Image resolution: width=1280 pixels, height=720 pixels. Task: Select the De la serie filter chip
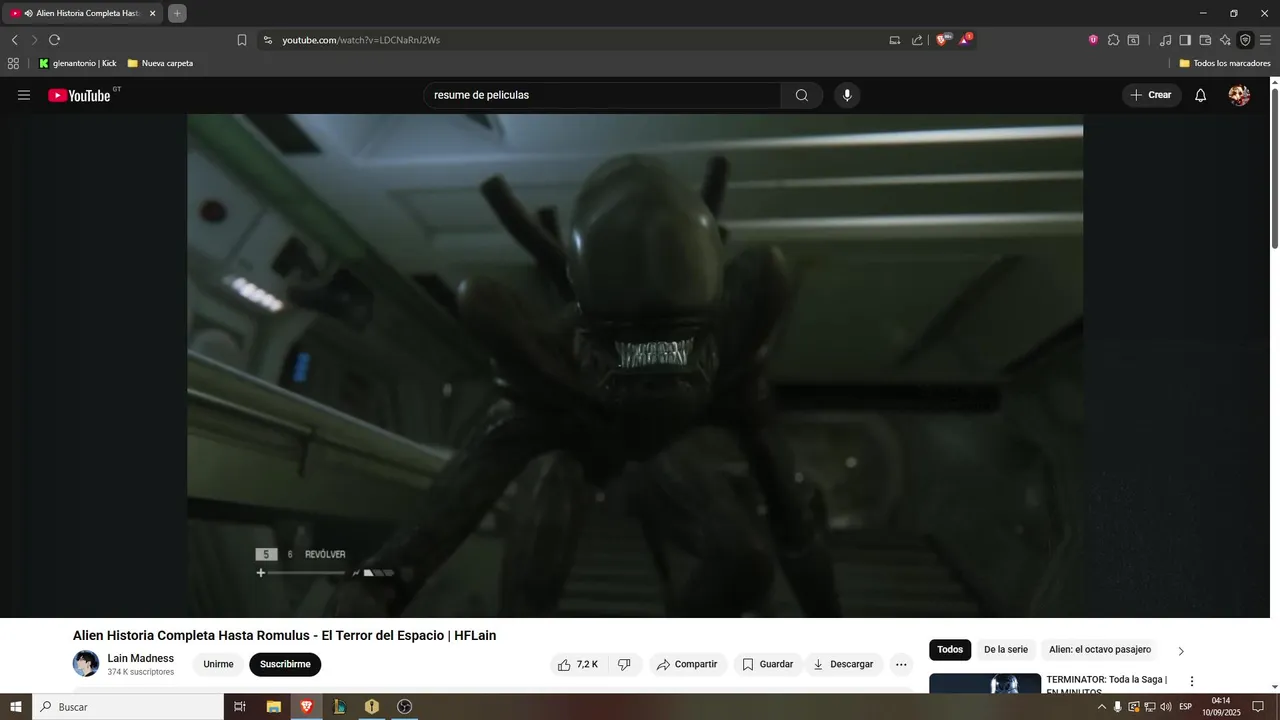click(1006, 650)
